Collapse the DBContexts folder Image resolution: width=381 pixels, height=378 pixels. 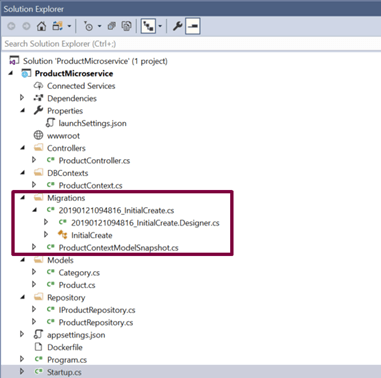click(22, 173)
